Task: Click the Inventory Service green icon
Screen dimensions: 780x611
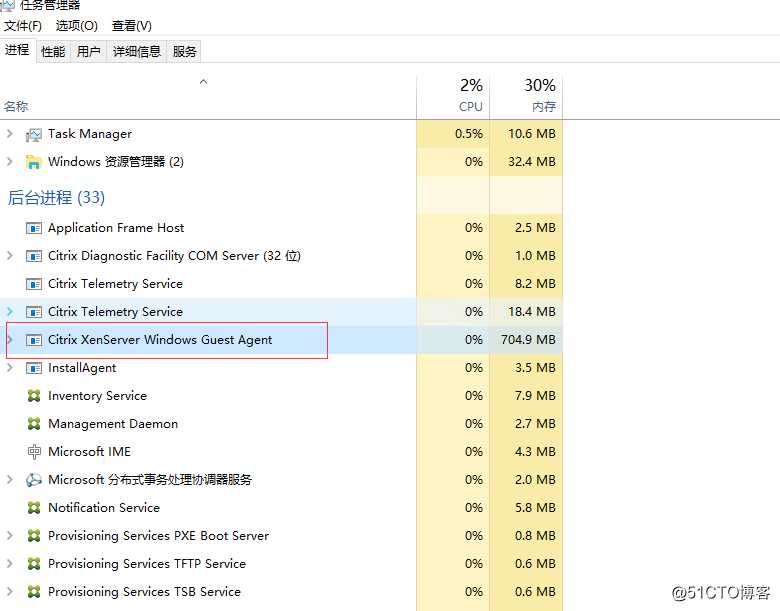Action: pos(34,396)
